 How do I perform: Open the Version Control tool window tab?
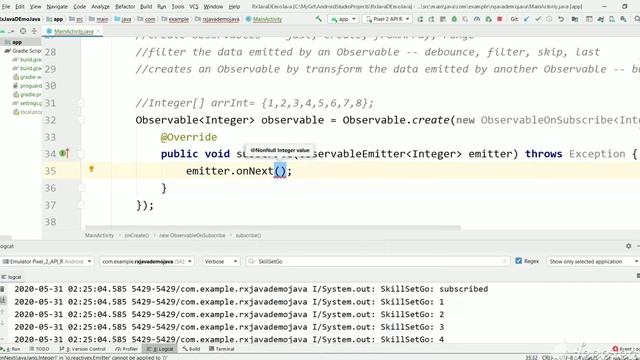(82, 349)
